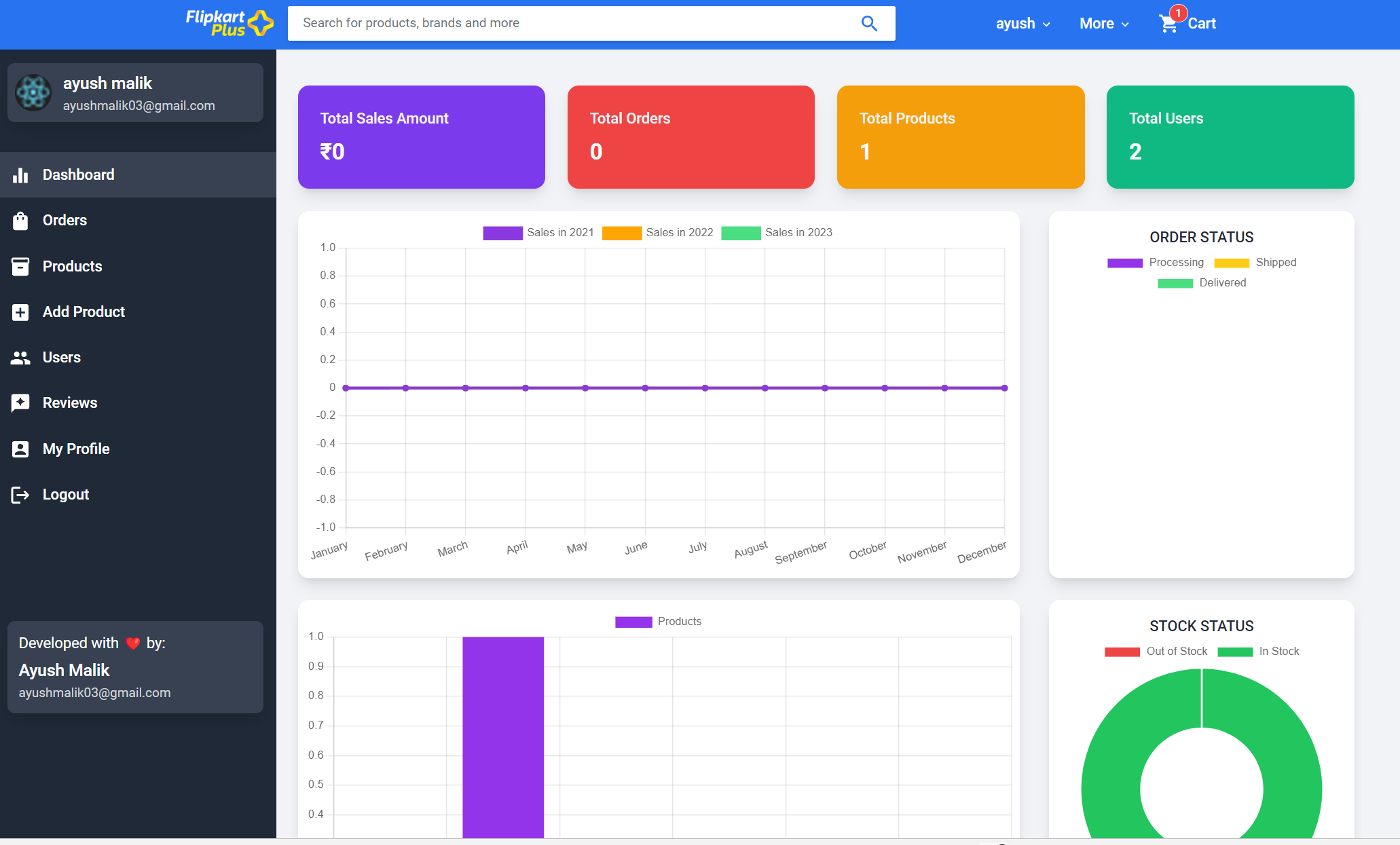Click the Total Sales Amount card
This screenshot has height=845, width=1400.
pos(422,137)
